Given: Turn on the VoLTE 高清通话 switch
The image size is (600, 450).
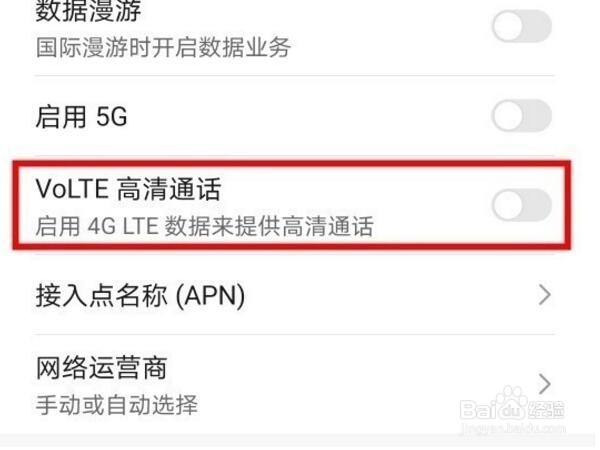Looking at the screenshot, I should (522, 205).
